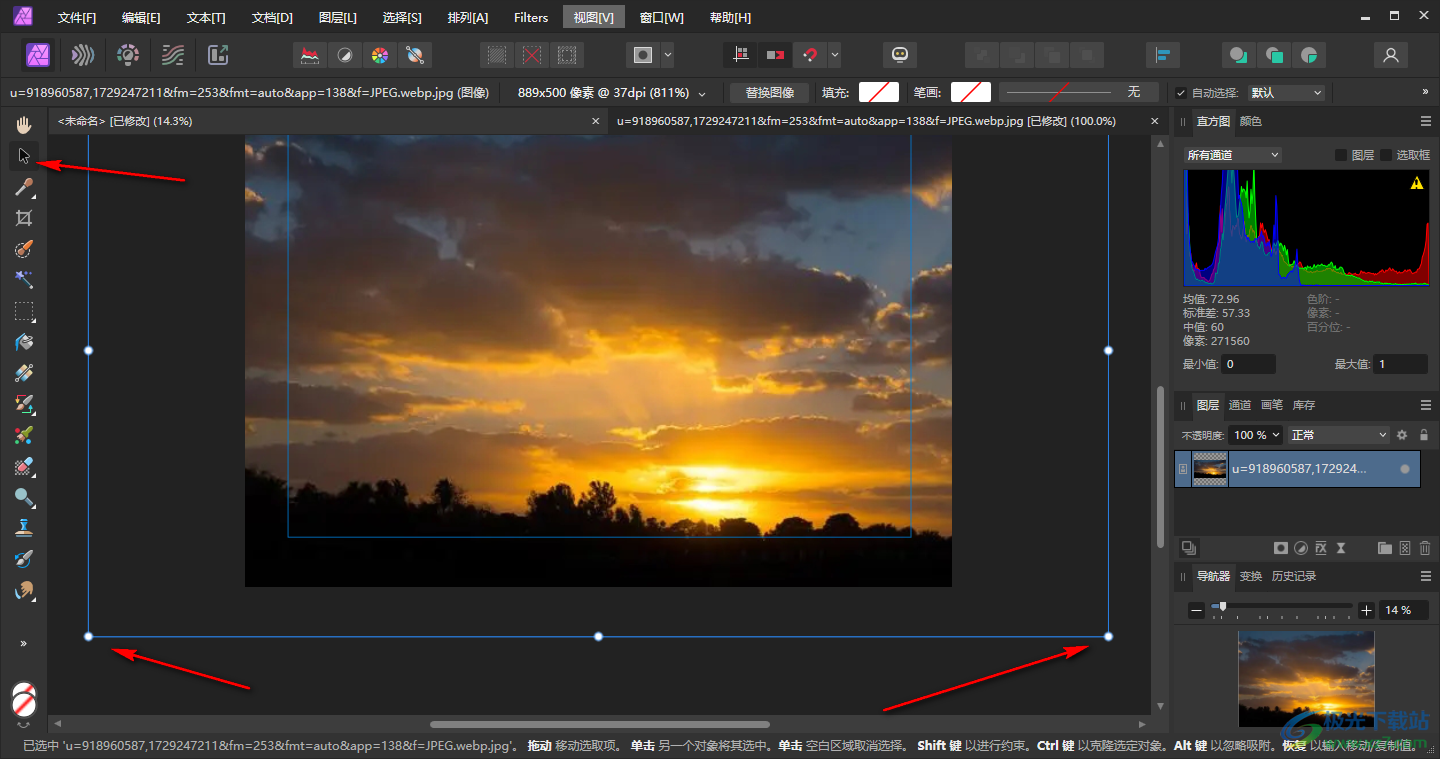Click the layer lock padlock icon
This screenshot has height=759, width=1440.
click(x=1424, y=435)
